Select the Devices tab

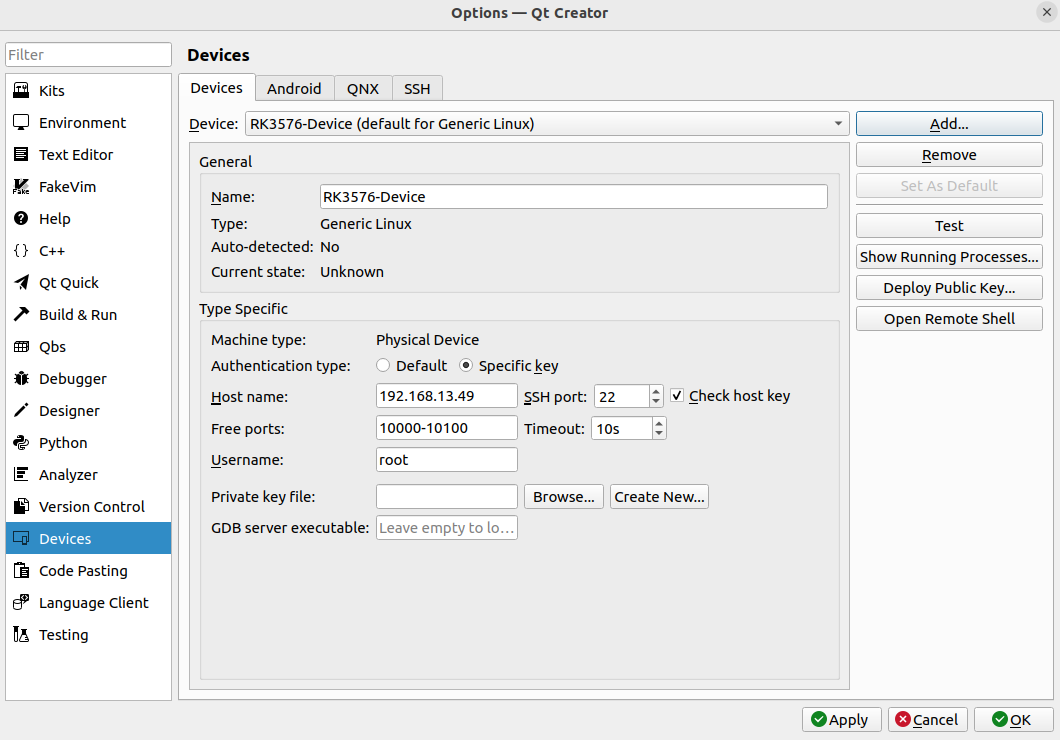click(216, 88)
